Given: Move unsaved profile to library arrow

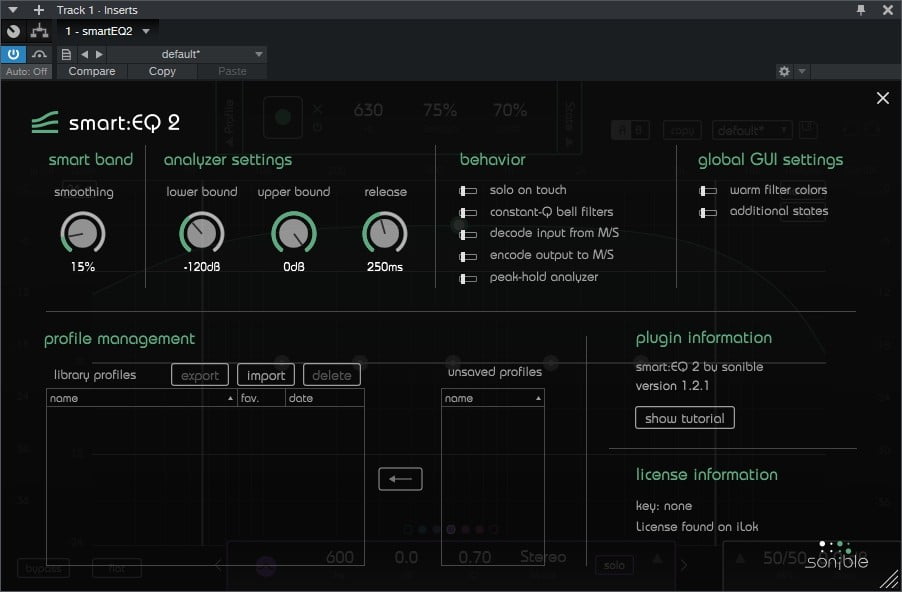Looking at the screenshot, I should (x=400, y=479).
